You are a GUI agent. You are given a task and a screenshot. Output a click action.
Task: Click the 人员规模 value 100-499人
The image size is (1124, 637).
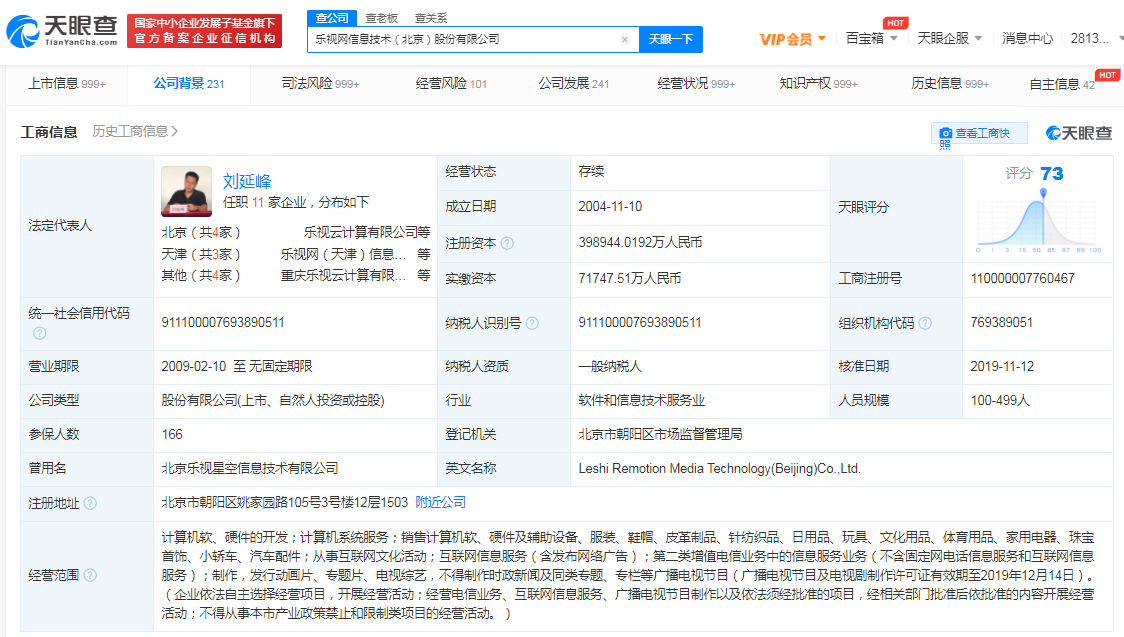click(1000, 400)
